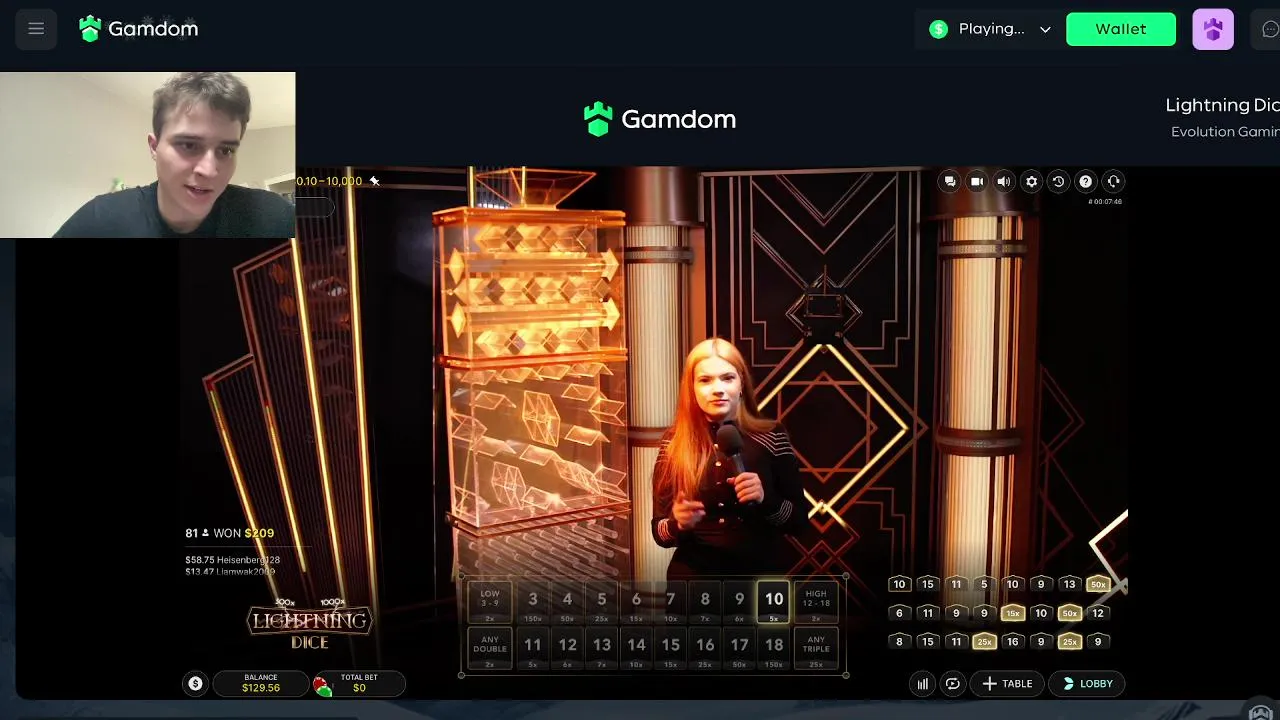
Task: Open the help question mark icon
Action: (1085, 181)
